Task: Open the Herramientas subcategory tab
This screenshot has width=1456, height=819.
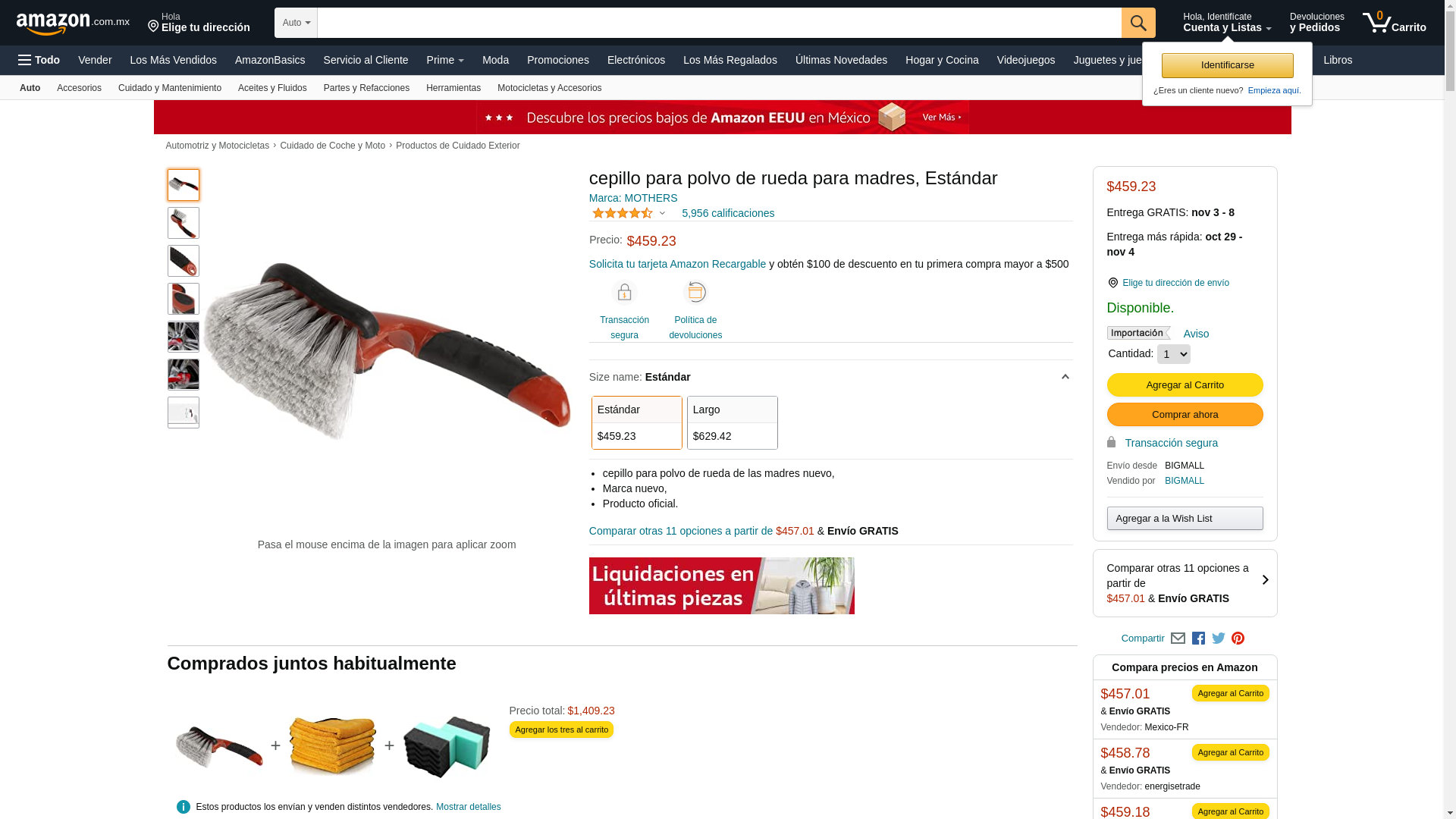Action: pos(453,88)
